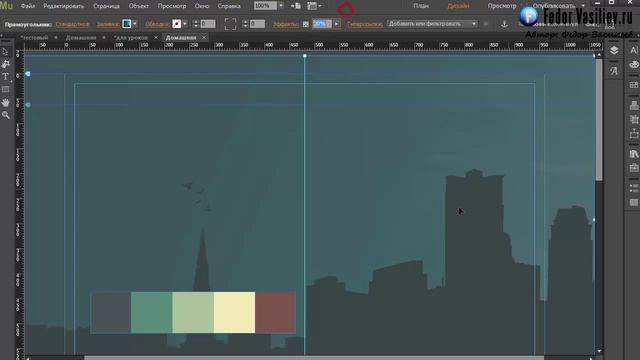
Task: Open the hyperlink 'Добавить или фильтровать' combo box
Action: coord(432,24)
